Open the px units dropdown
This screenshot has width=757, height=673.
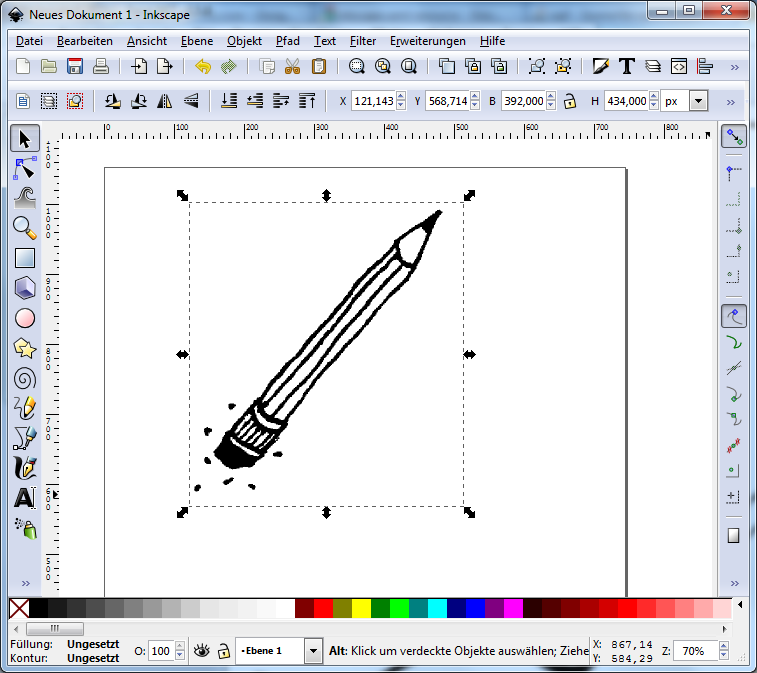coord(698,101)
